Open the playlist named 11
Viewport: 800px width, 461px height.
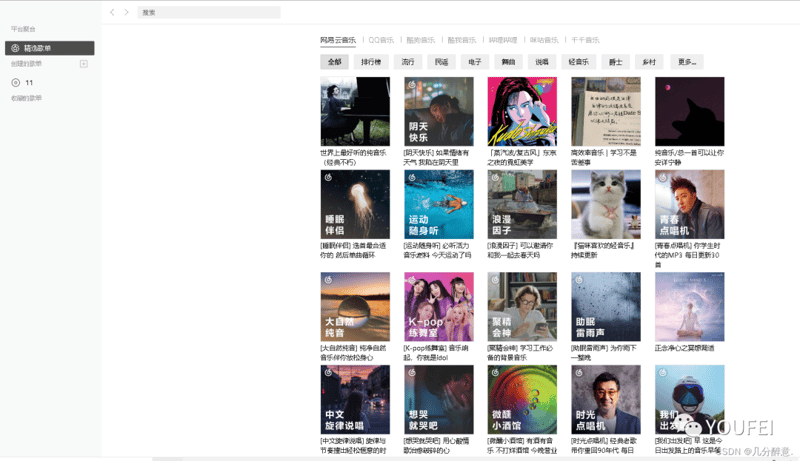click(x=29, y=83)
